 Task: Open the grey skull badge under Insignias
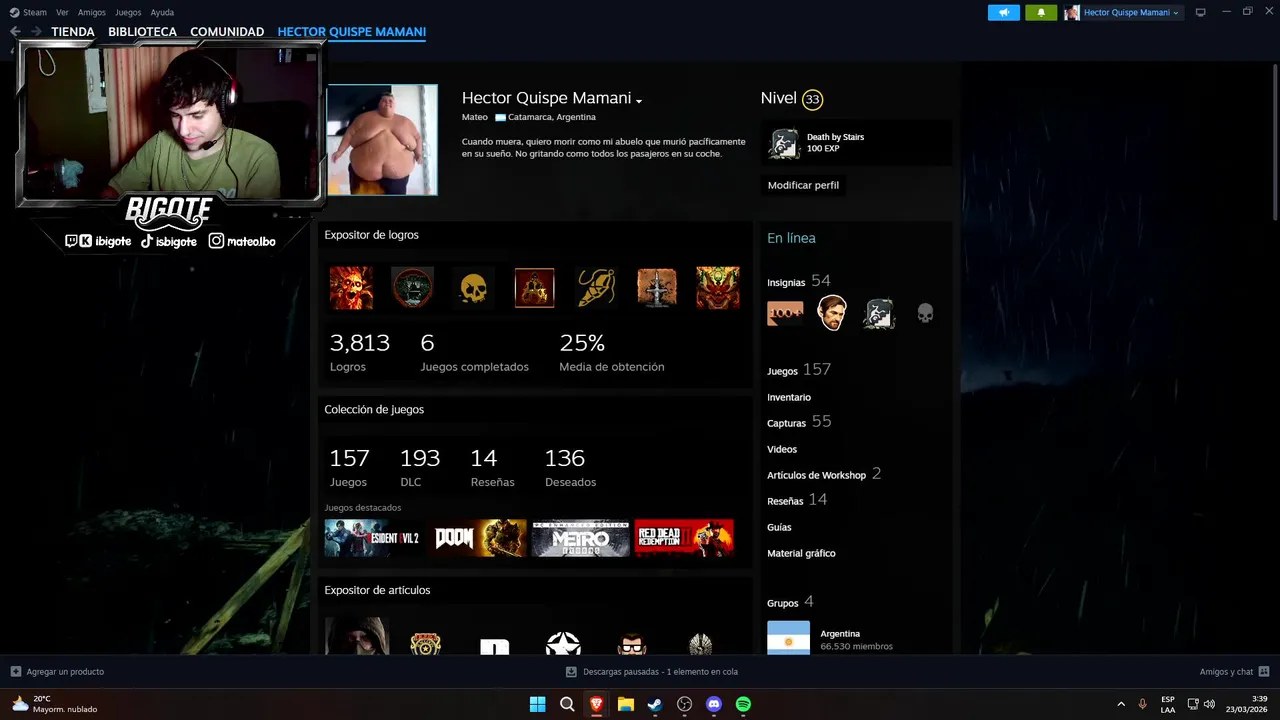925,314
